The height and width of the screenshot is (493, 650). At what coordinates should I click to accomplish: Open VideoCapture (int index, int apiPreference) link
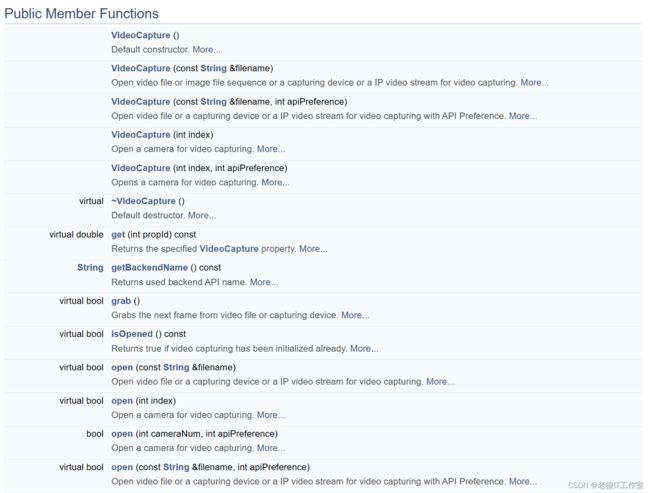pyautogui.click(x=140, y=168)
